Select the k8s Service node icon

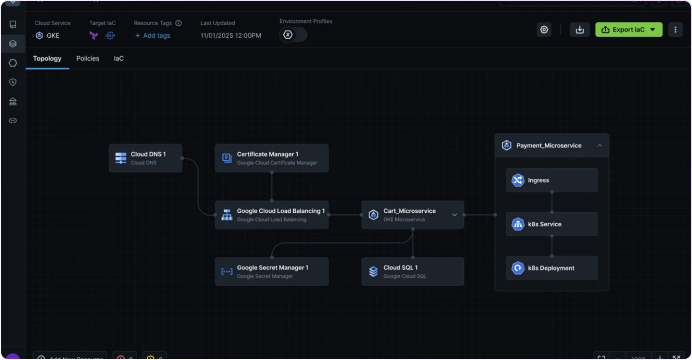518,224
